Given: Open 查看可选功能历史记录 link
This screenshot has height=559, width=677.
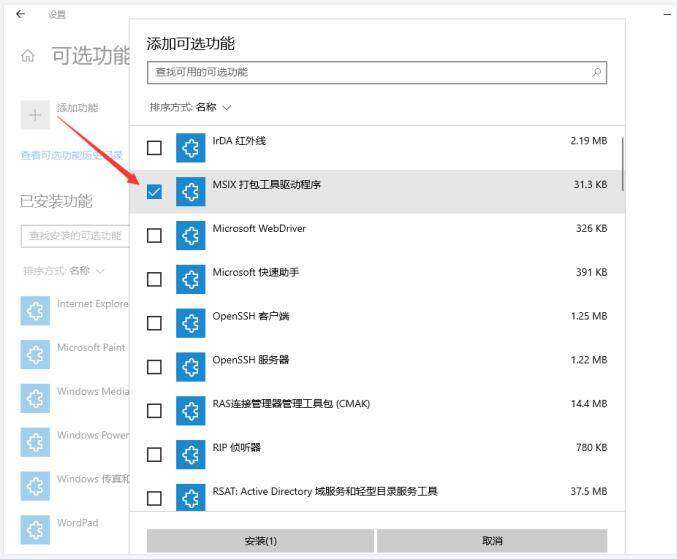Looking at the screenshot, I should pos(72,155).
